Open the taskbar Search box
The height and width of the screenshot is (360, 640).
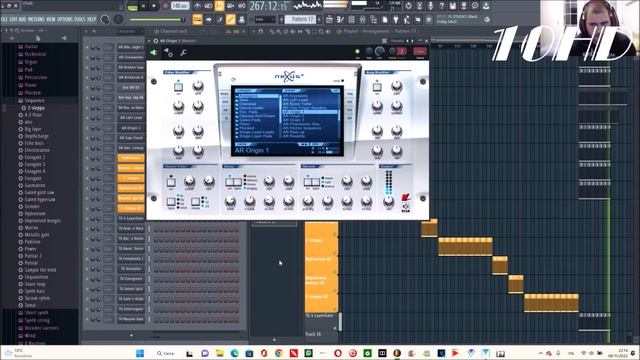point(165,353)
